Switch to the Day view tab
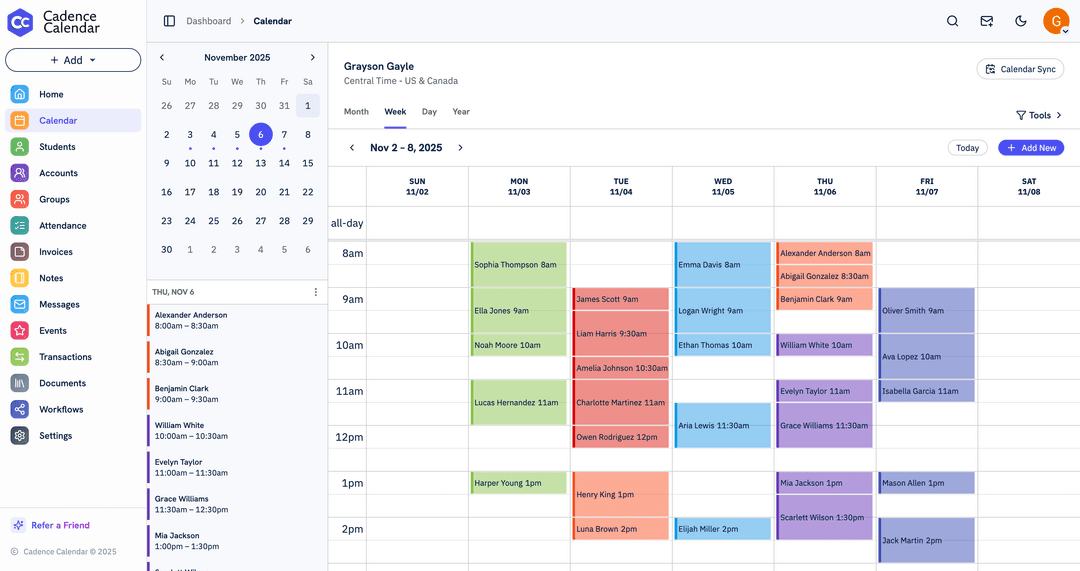This screenshot has height=571, width=1080. [x=429, y=112]
